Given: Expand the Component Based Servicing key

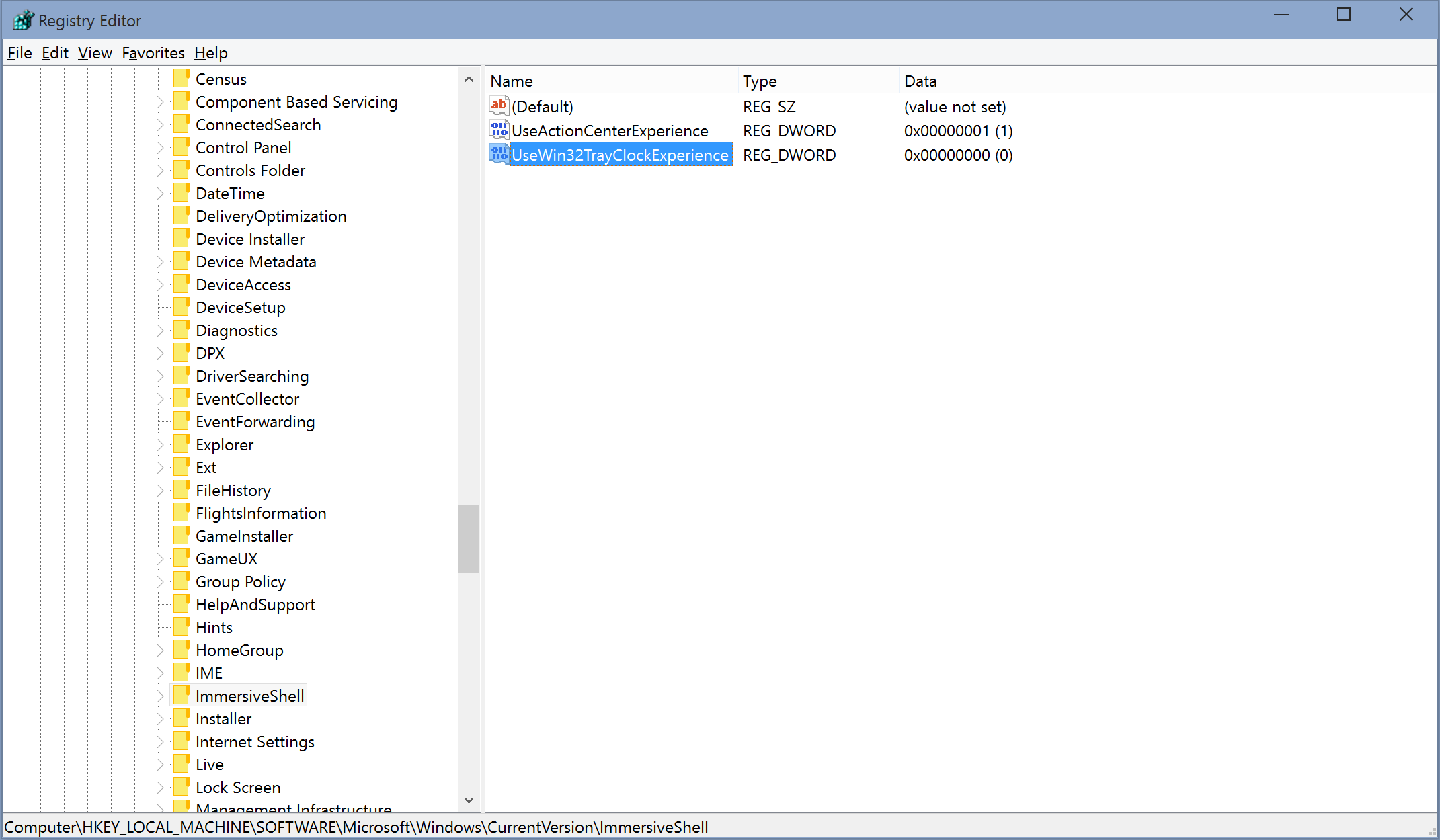Looking at the screenshot, I should (159, 102).
